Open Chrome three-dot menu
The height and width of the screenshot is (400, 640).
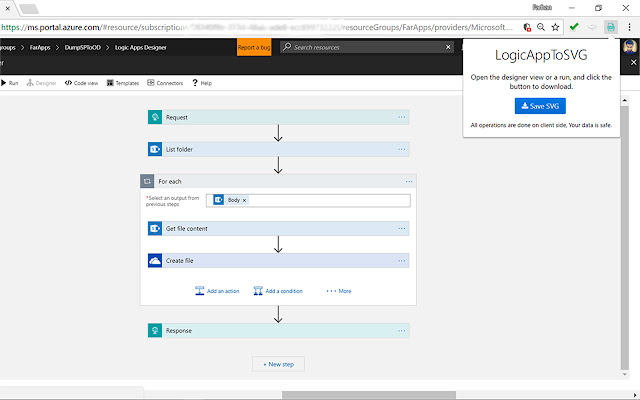click(x=629, y=27)
